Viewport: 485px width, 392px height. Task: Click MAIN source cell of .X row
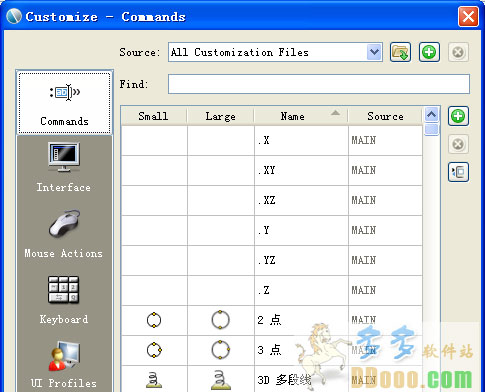pyautogui.click(x=385, y=140)
